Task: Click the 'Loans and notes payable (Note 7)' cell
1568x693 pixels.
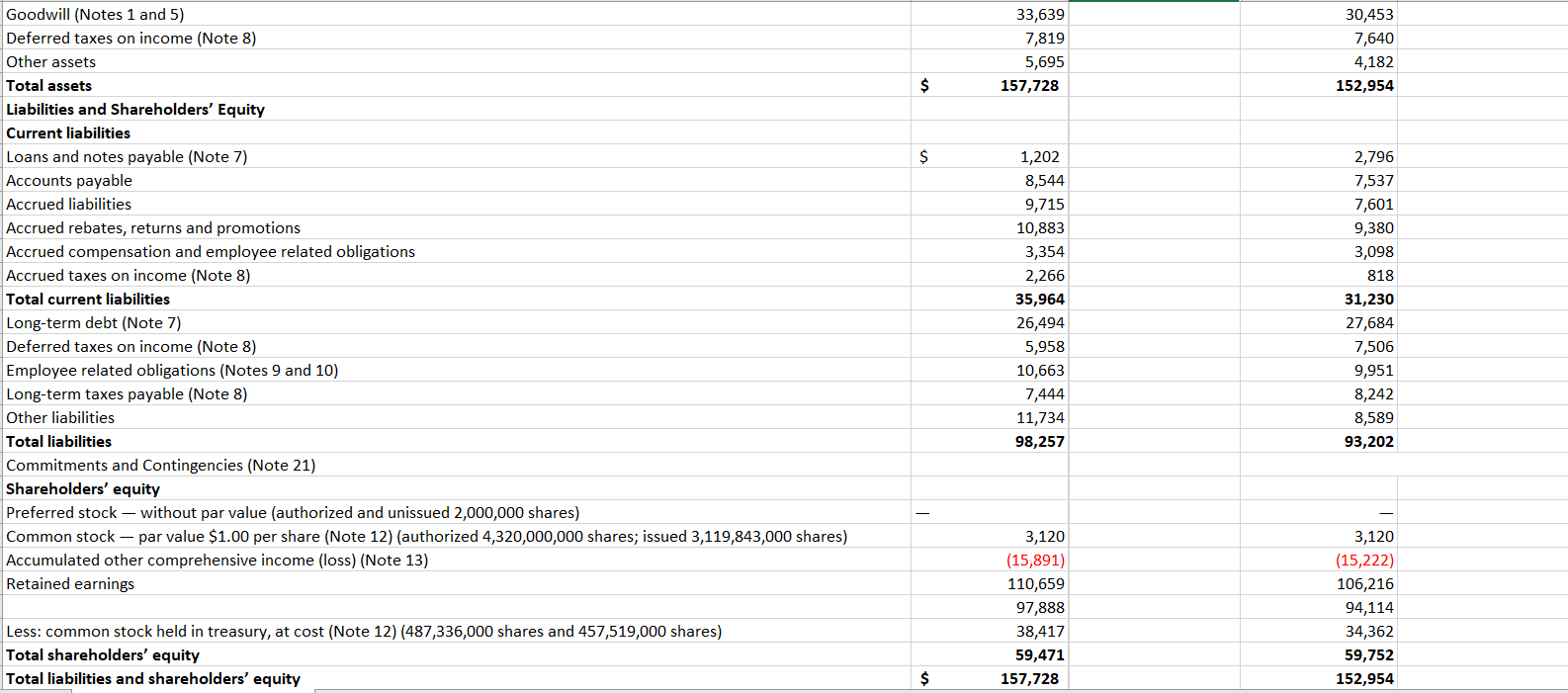Action: click(x=458, y=156)
